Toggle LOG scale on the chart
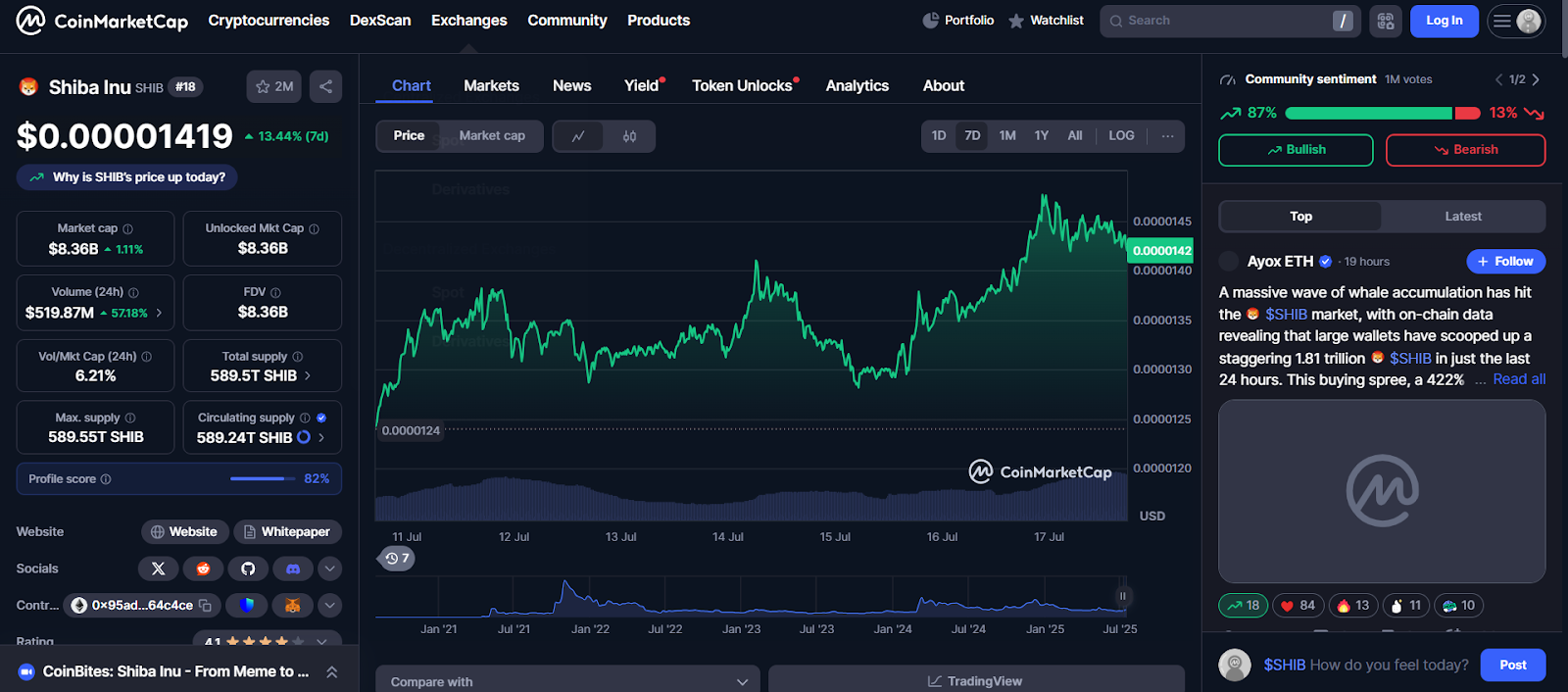The image size is (1568, 692). [x=1121, y=136]
